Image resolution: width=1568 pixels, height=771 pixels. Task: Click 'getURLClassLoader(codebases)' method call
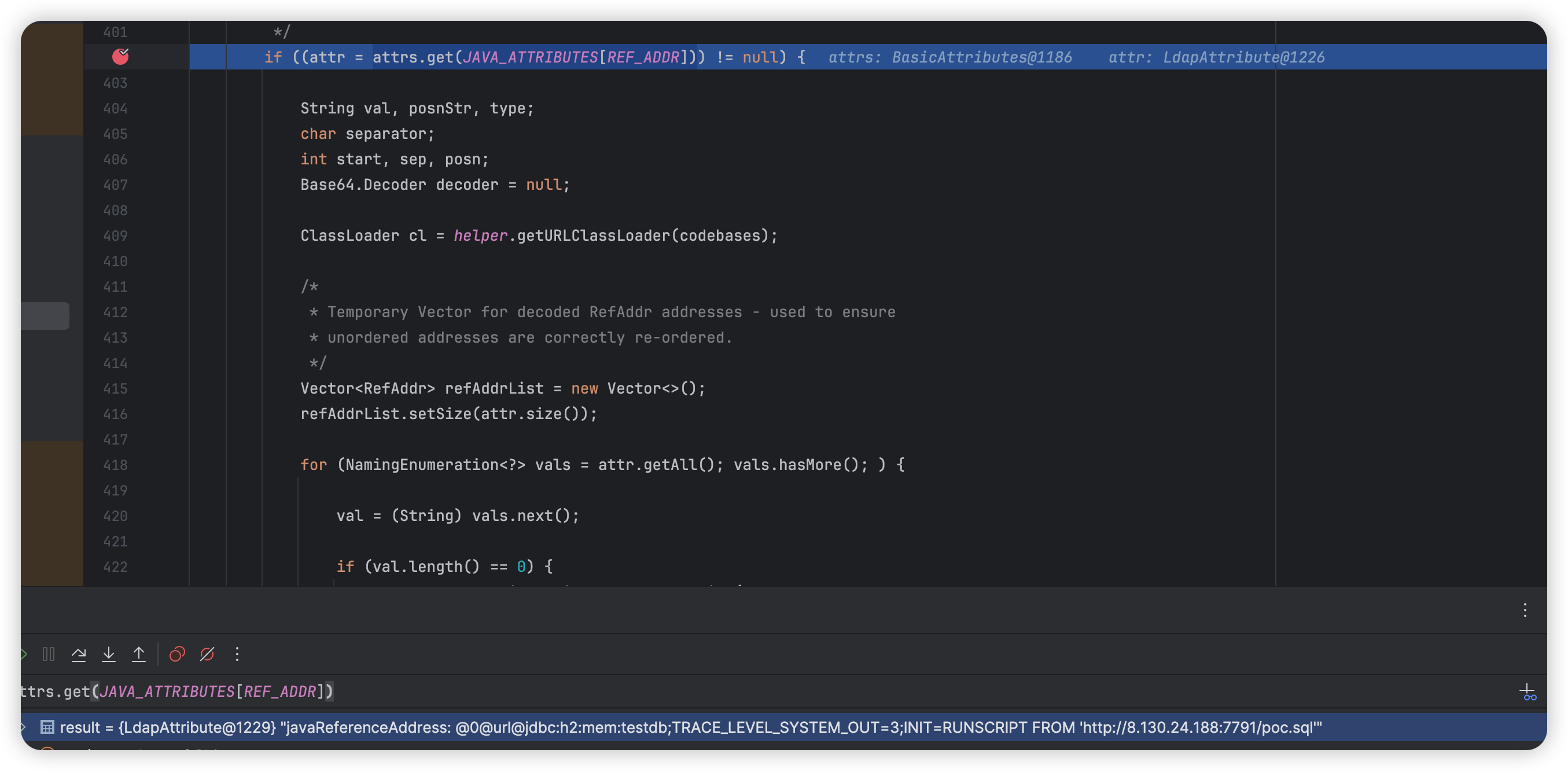click(642, 236)
